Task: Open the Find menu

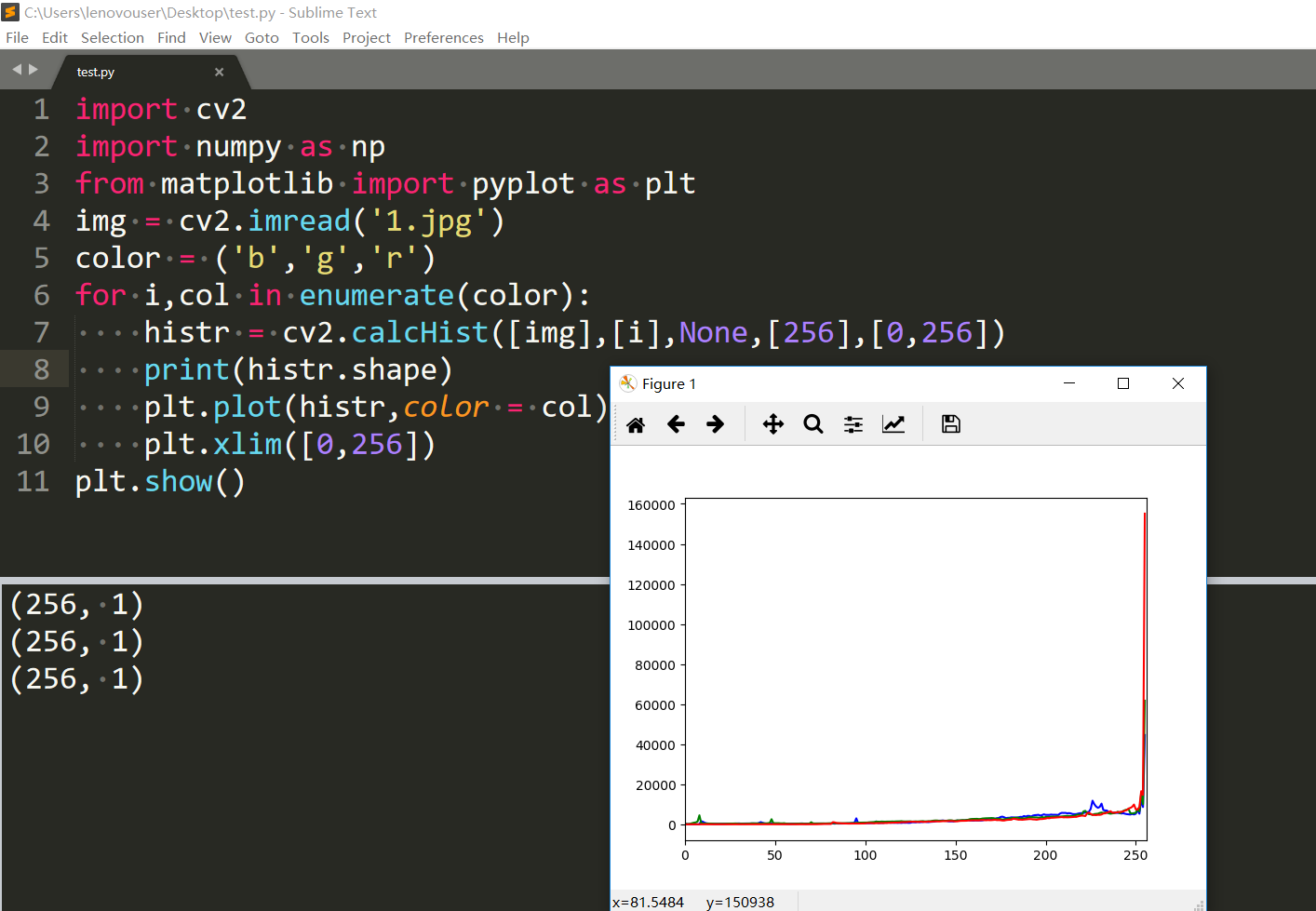Action: (x=171, y=37)
